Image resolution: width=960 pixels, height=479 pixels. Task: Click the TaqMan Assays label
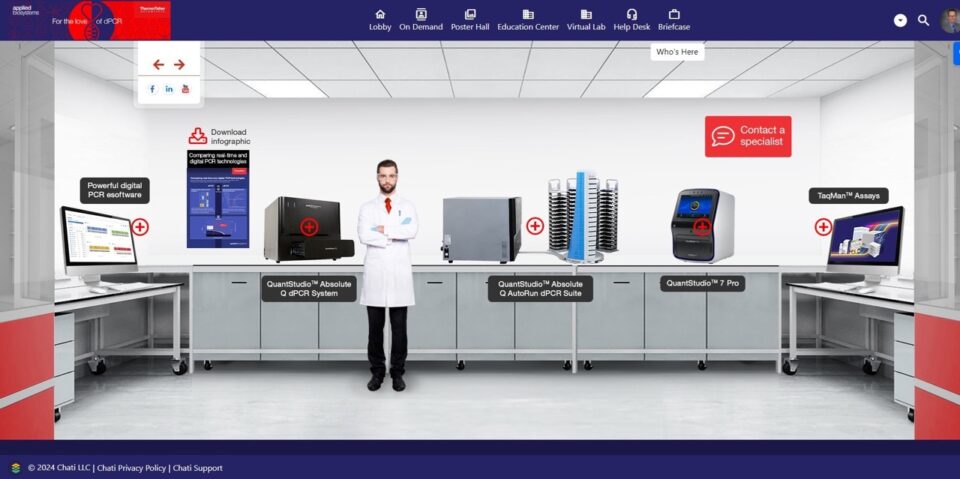point(849,196)
